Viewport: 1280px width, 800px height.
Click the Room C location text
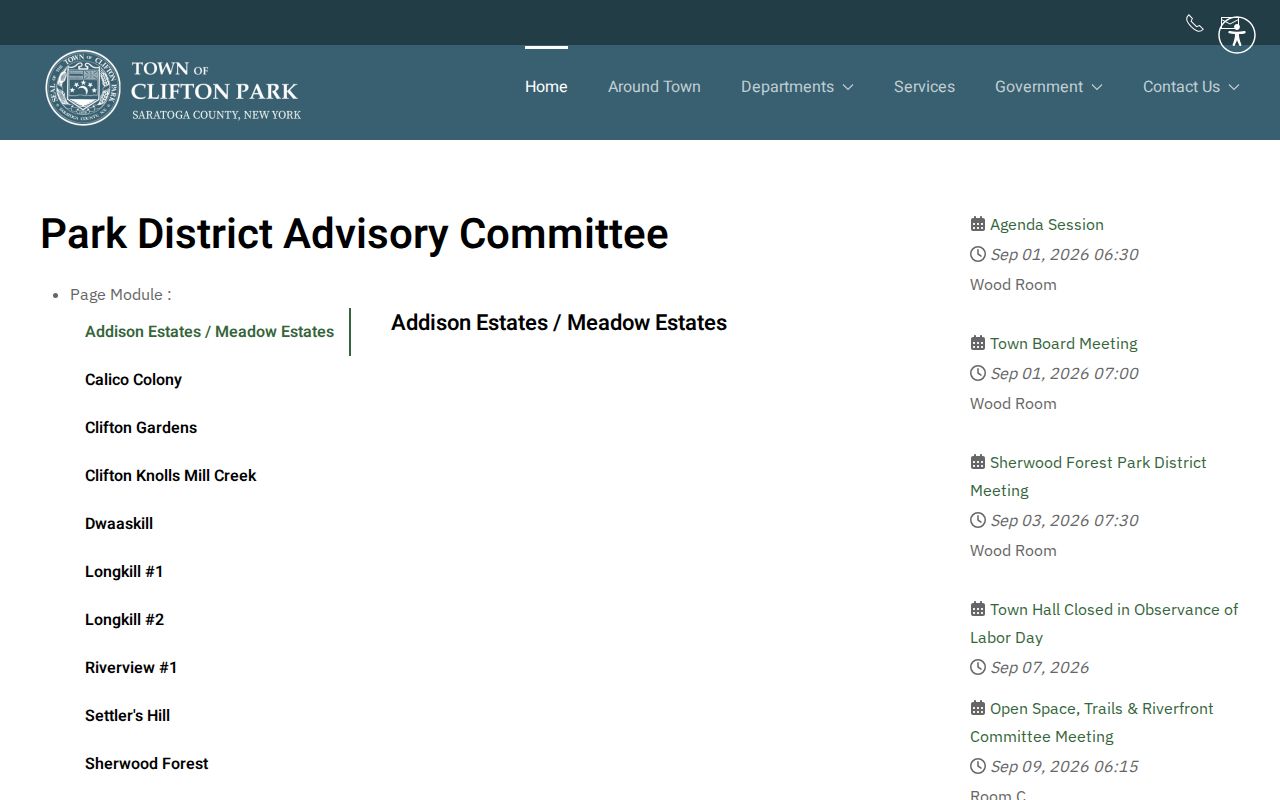(998, 794)
